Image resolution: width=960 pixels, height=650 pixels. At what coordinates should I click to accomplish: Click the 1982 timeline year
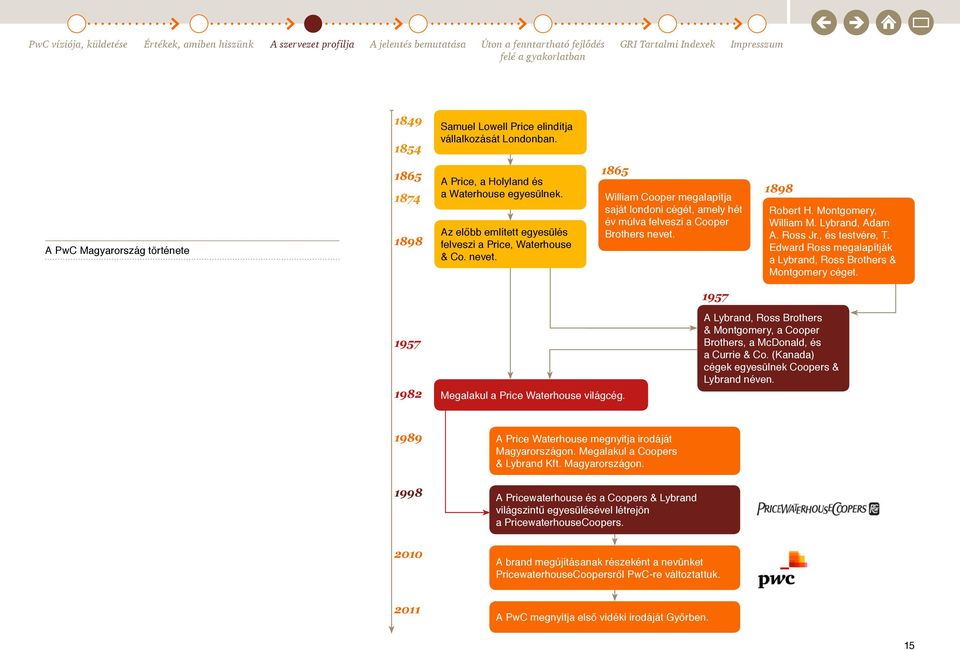[408, 394]
